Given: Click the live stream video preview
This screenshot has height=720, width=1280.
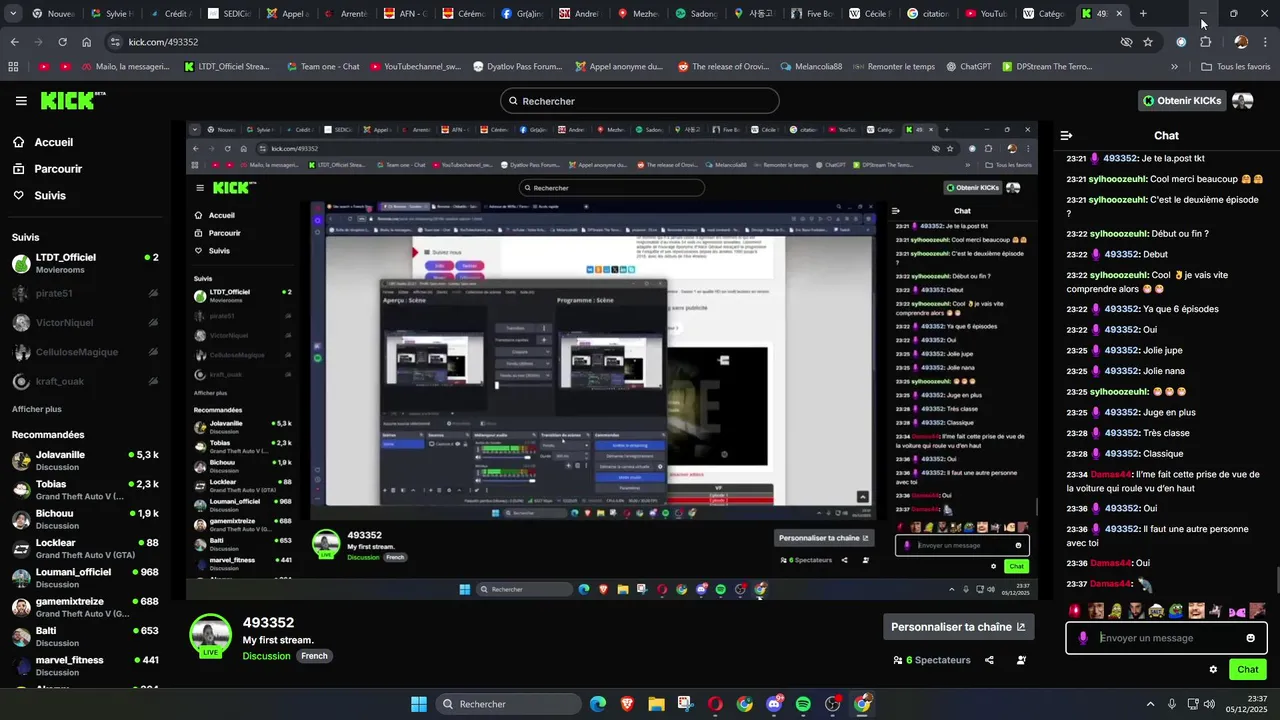Looking at the screenshot, I should pos(612,361).
